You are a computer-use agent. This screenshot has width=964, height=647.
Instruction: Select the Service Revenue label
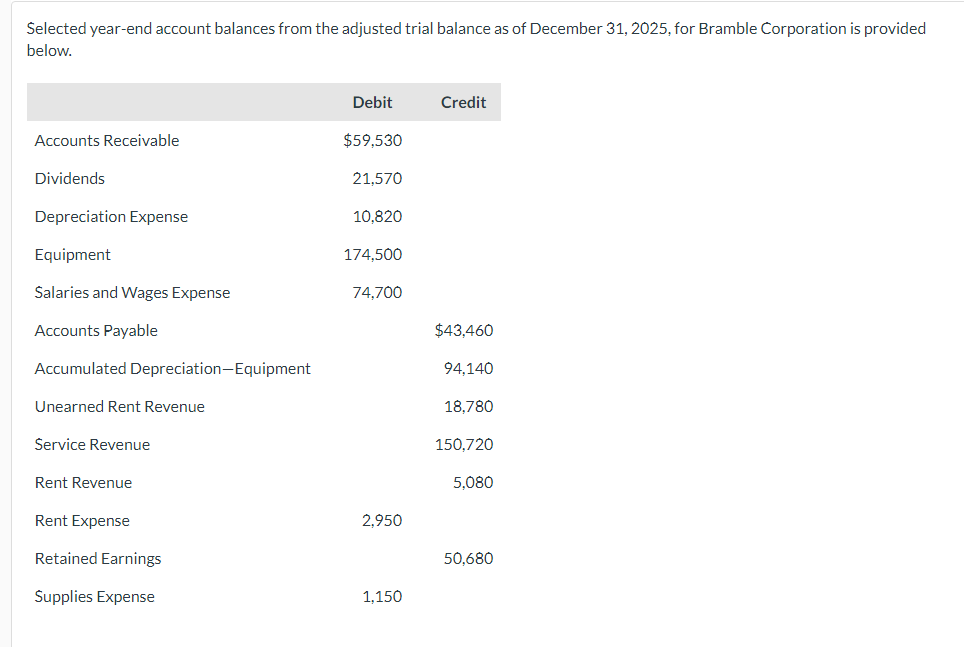[92, 444]
